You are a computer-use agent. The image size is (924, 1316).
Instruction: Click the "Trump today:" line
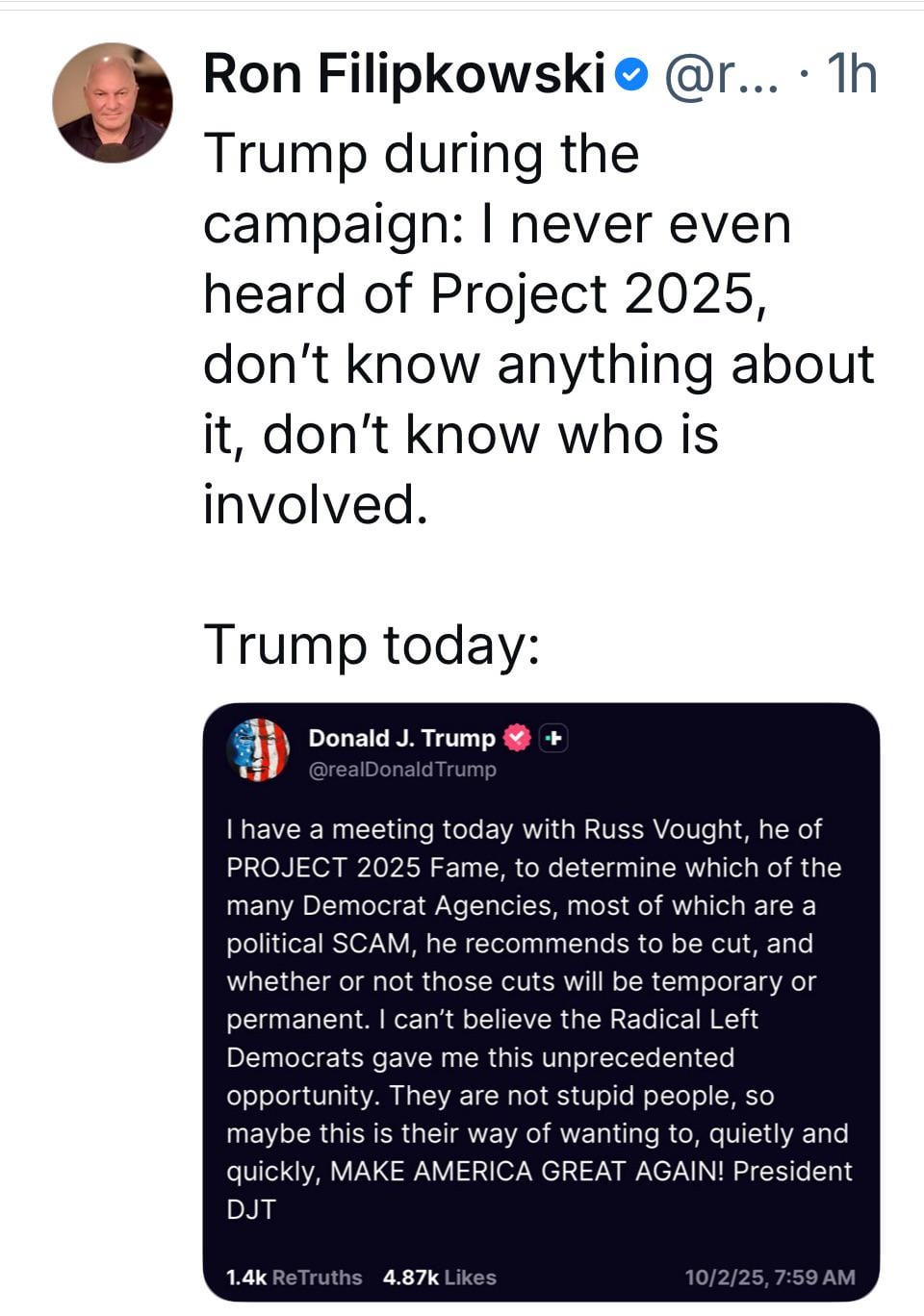[x=372, y=645]
